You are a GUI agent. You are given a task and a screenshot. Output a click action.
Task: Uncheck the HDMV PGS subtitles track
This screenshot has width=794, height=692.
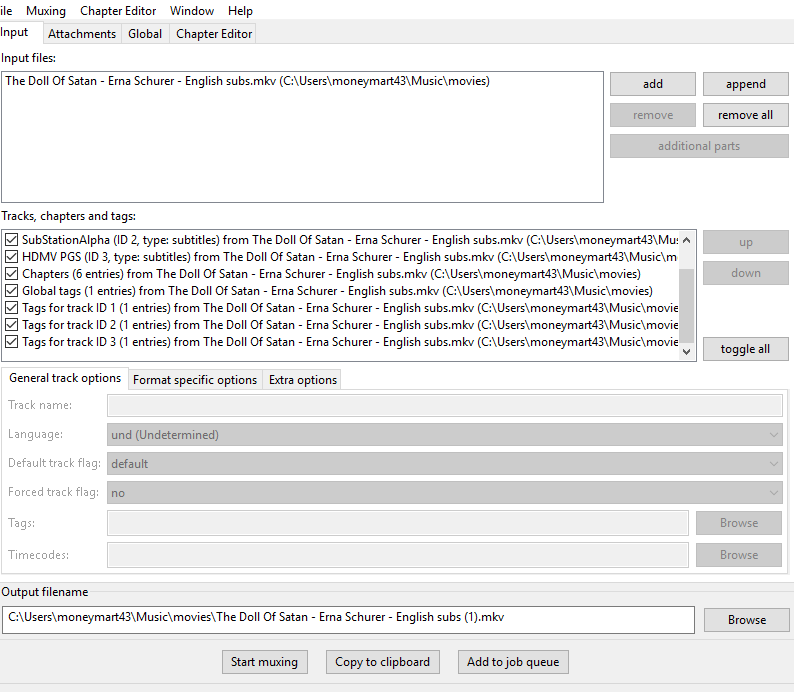[12, 257]
